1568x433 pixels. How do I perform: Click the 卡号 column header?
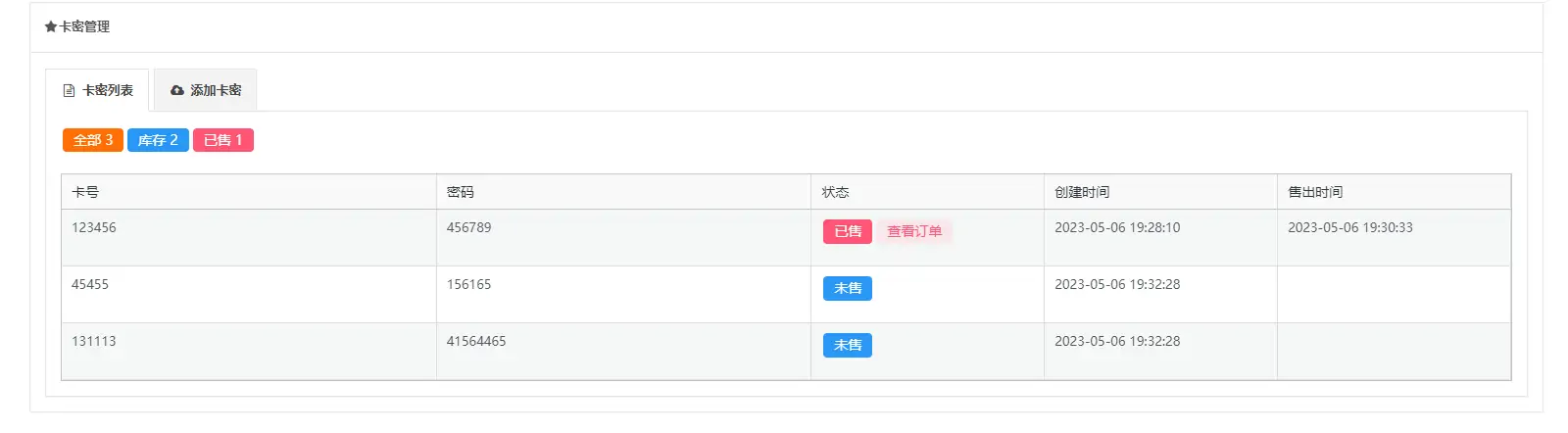[x=85, y=192]
